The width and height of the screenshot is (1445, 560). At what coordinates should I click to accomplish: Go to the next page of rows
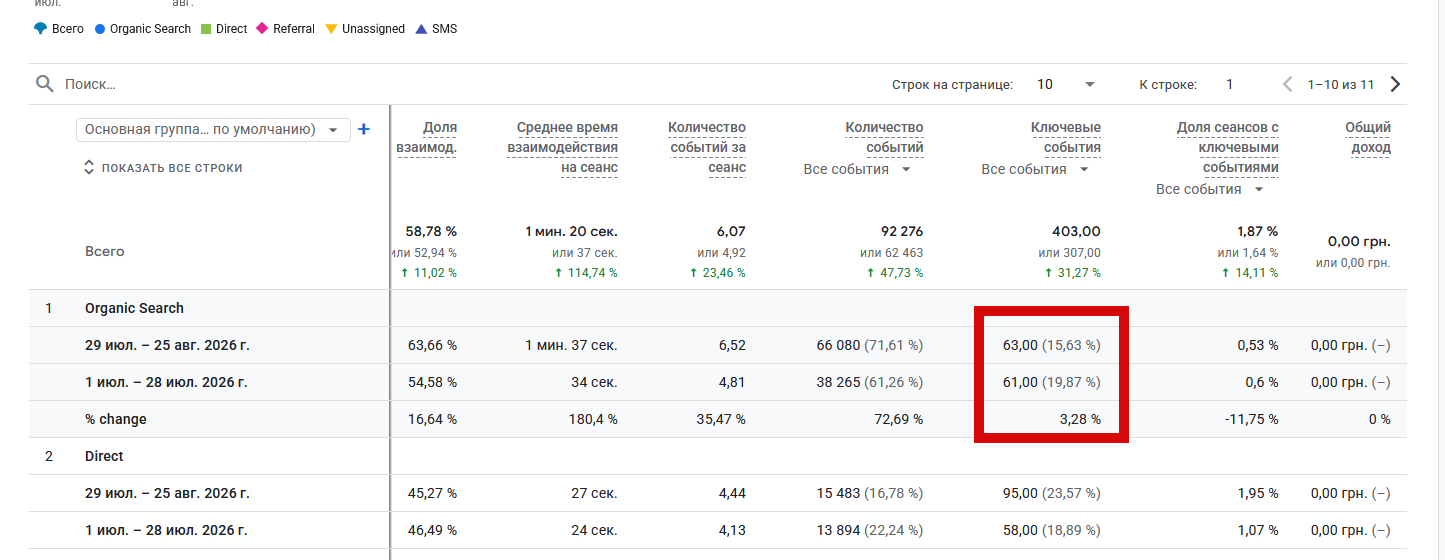1396,84
